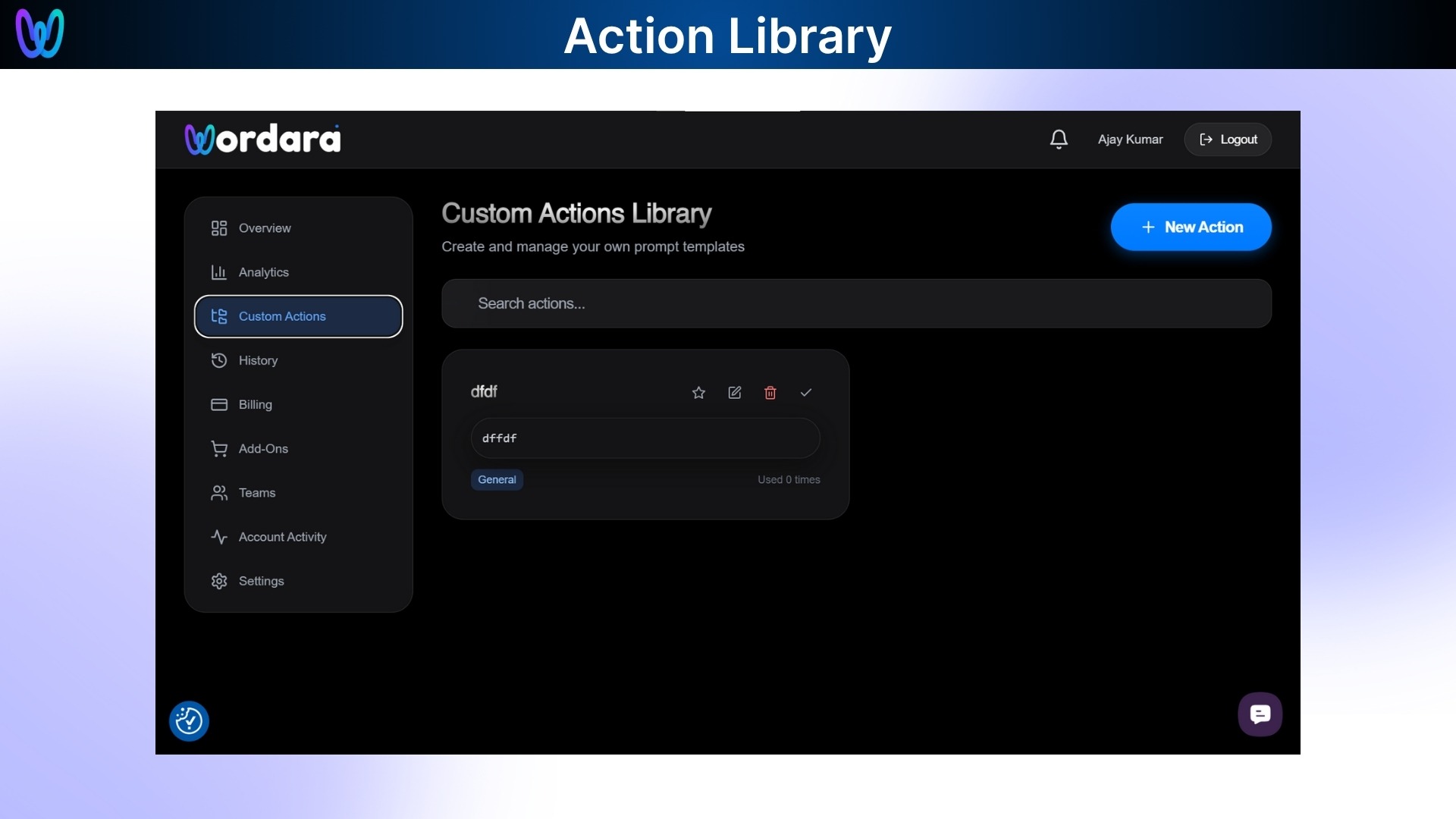
Task: Open the Custom Actions section
Action: tap(282, 316)
